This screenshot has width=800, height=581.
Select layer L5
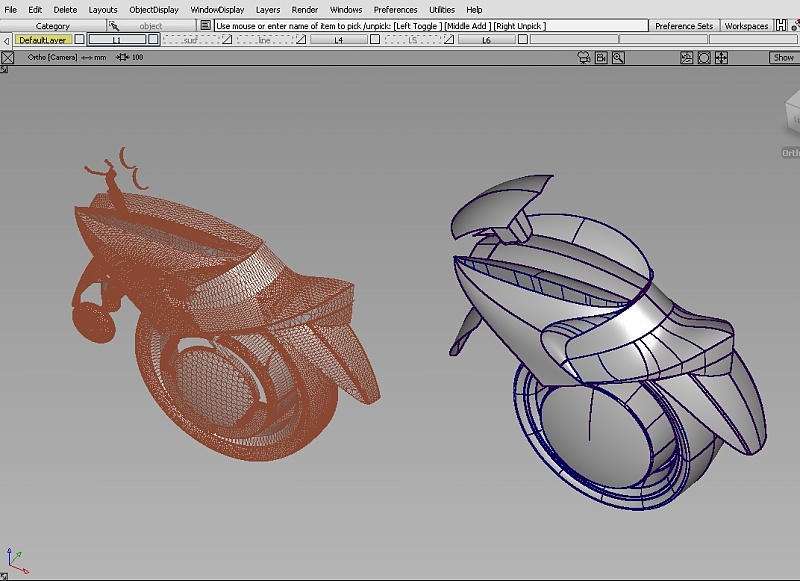pyautogui.click(x=413, y=40)
